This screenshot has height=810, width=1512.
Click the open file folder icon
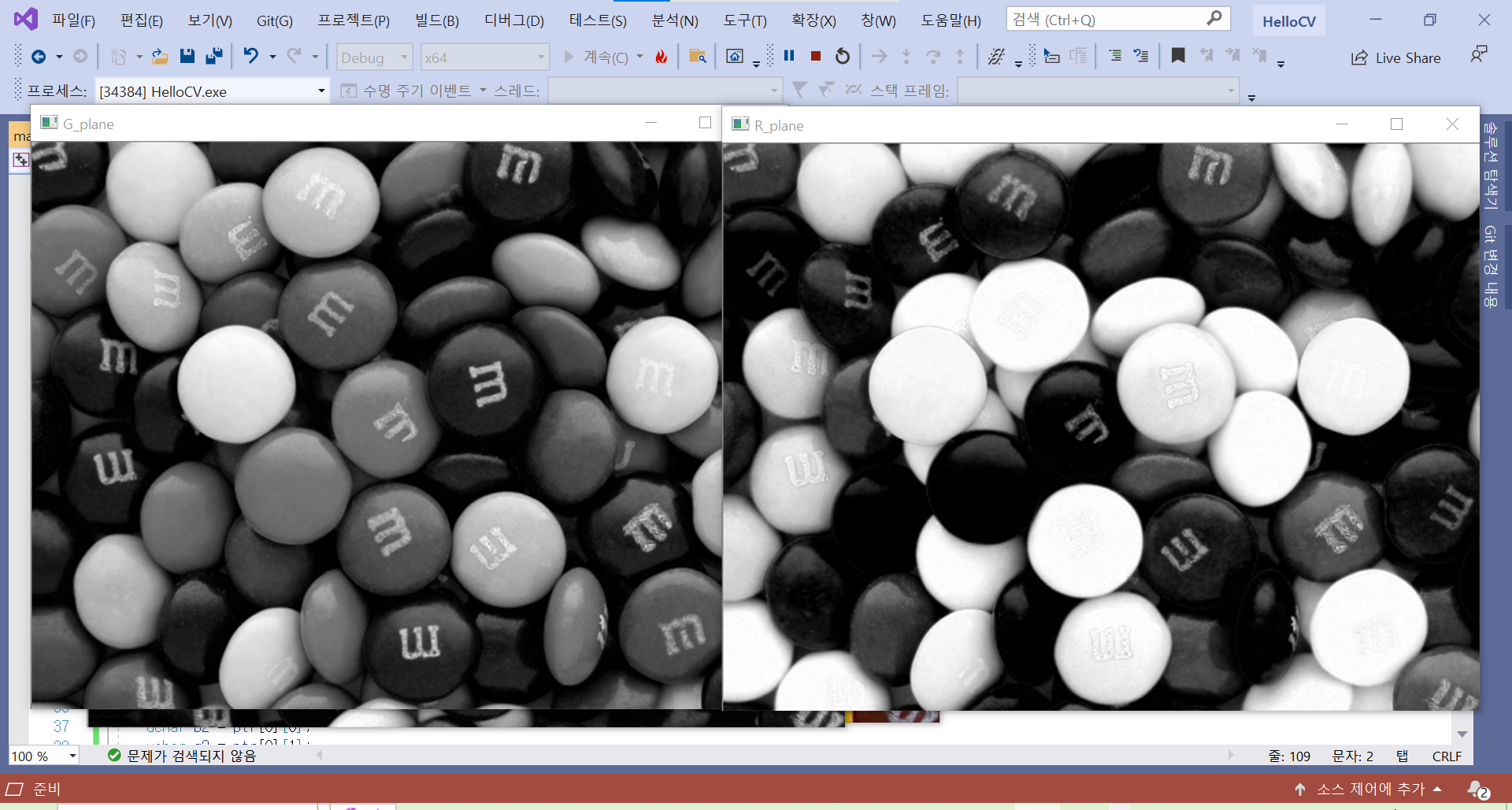pos(160,57)
